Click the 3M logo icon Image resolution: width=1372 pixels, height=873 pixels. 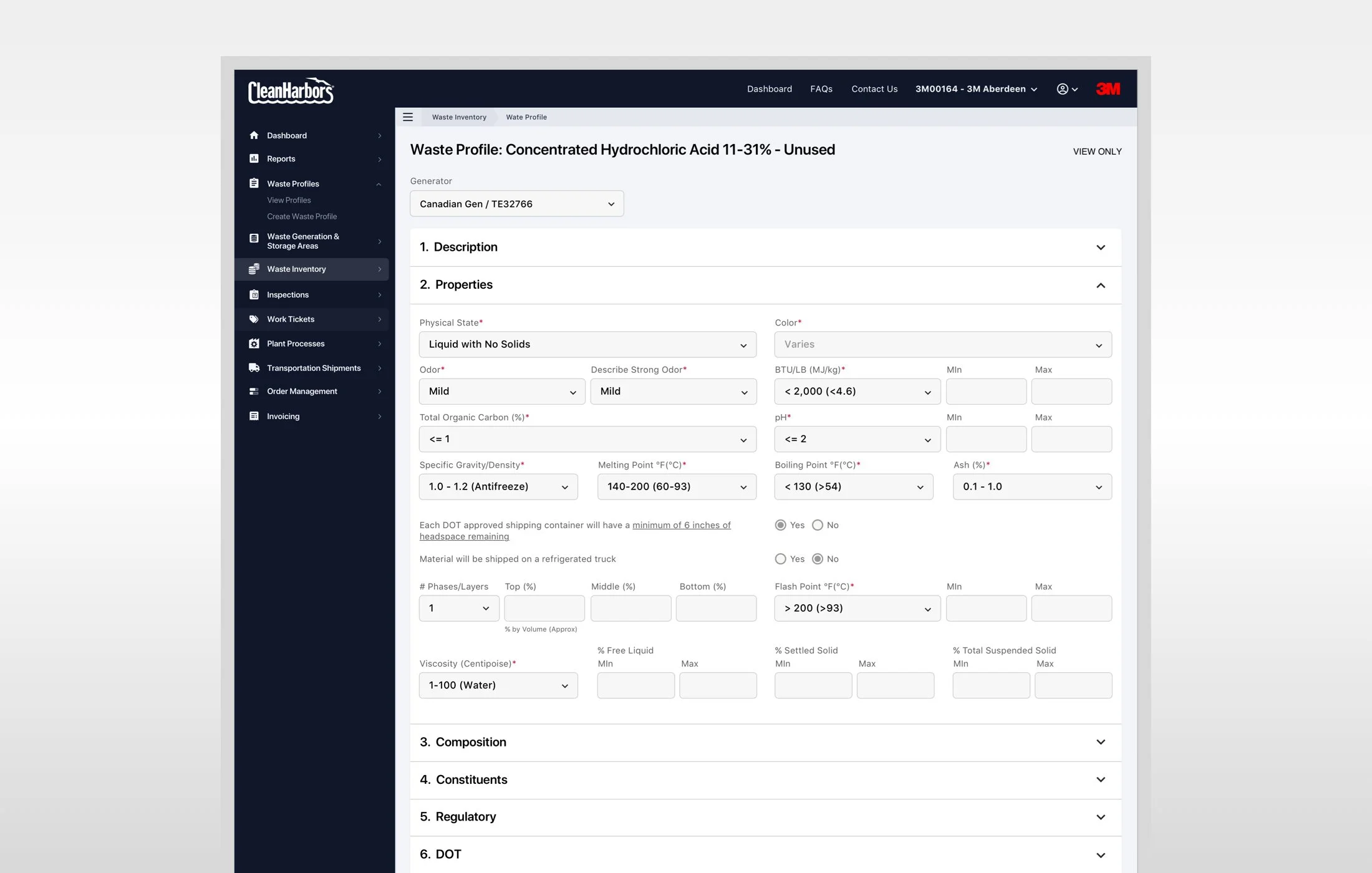(x=1108, y=89)
